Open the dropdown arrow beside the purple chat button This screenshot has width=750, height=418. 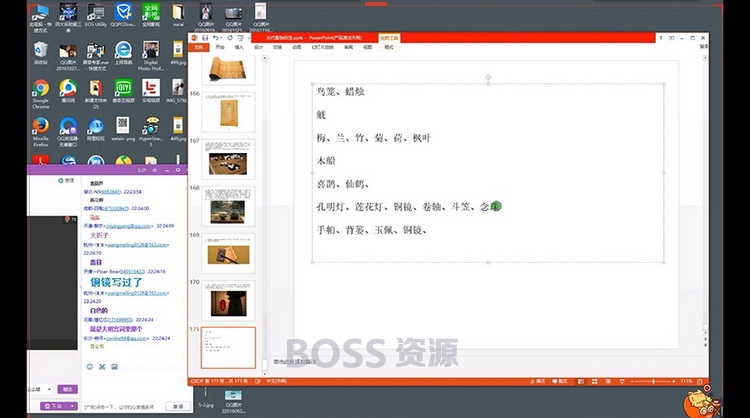72,406
